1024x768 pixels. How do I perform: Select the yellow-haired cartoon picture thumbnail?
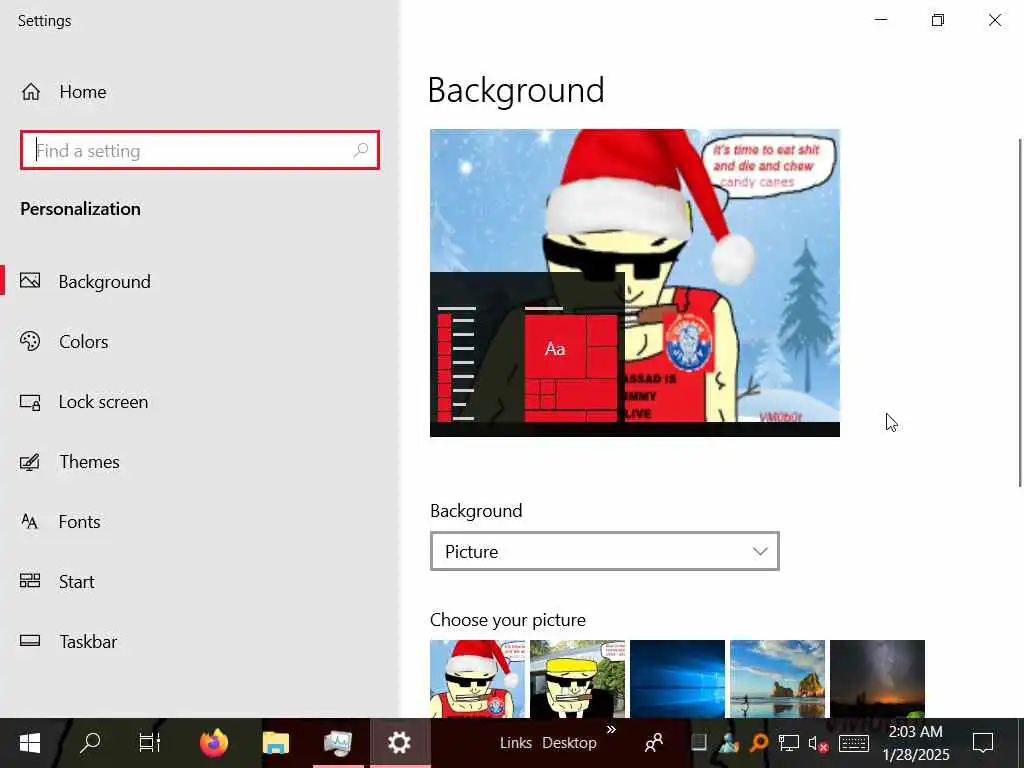577,679
